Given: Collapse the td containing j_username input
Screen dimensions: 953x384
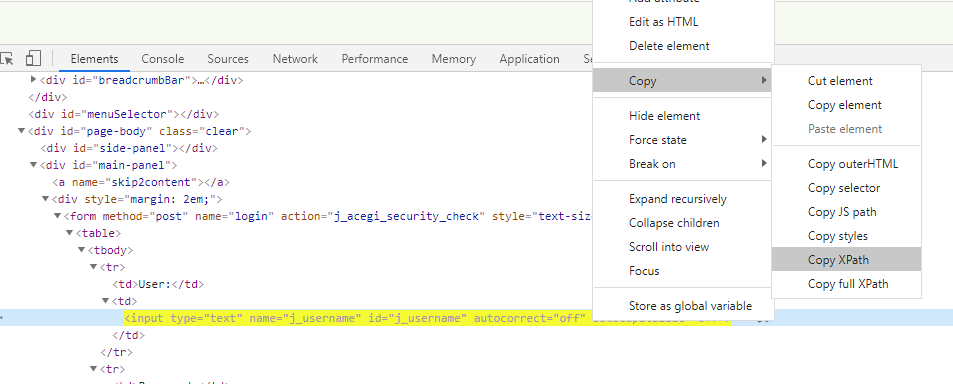Looking at the screenshot, I should click(x=106, y=301).
